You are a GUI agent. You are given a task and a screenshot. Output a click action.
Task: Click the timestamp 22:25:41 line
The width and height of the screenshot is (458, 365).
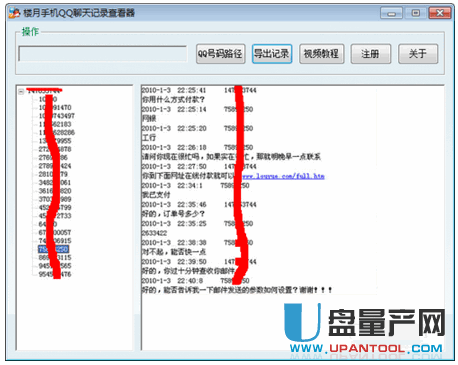coord(199,90)
